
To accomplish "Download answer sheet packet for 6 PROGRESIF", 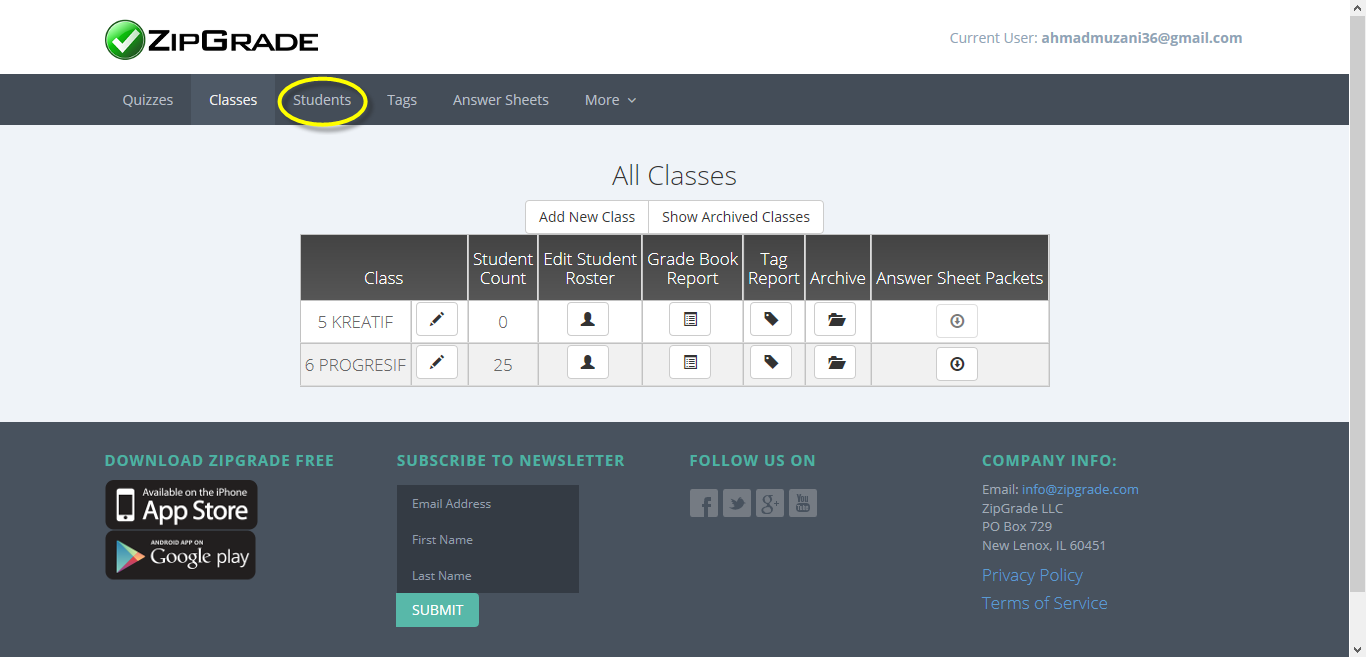I will [x=957, y=364].
